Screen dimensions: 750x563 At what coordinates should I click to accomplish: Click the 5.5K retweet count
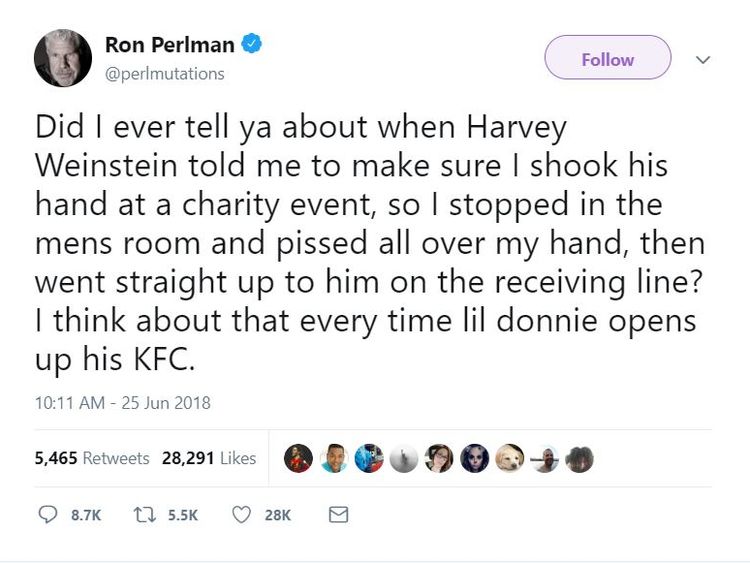point(183,515)
